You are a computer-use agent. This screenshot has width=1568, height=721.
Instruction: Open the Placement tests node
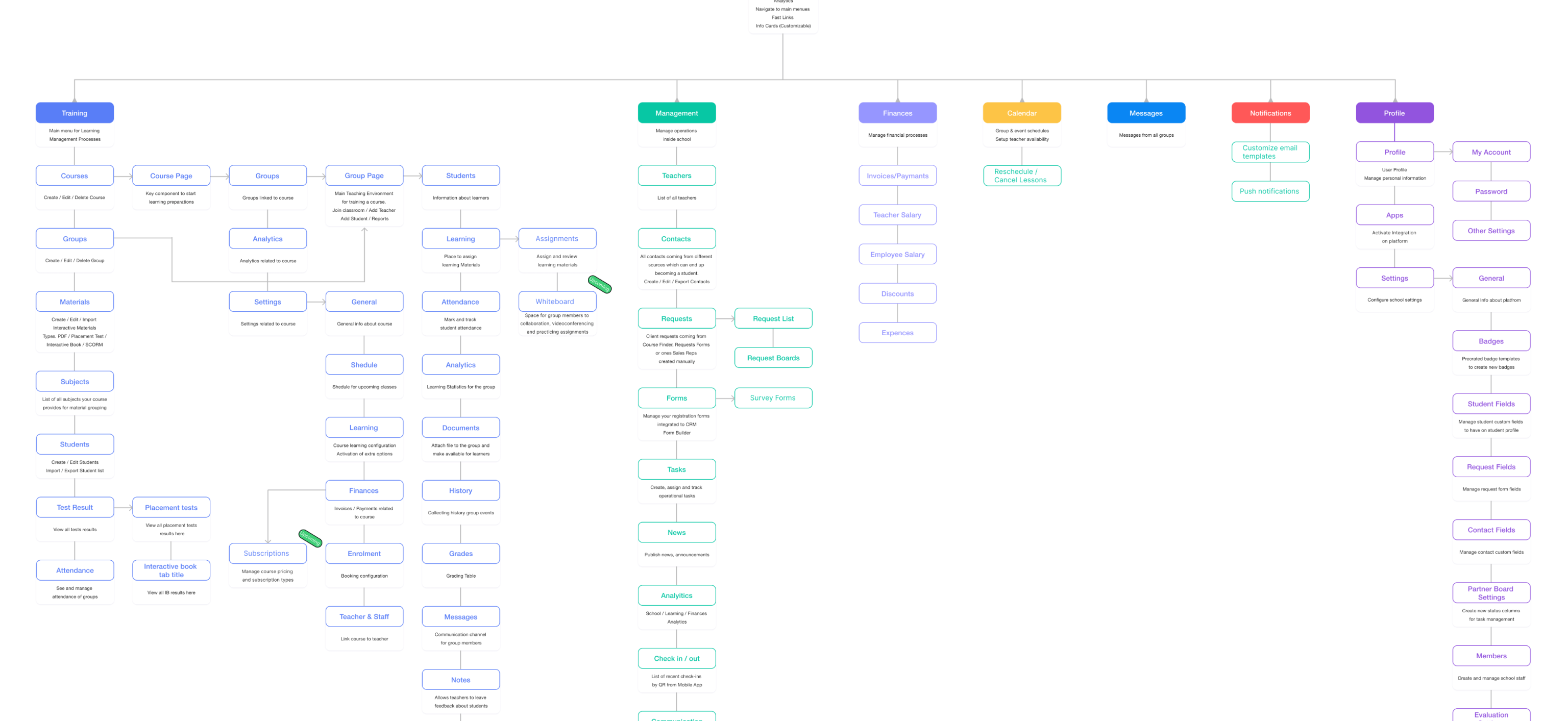pos(171,507)
